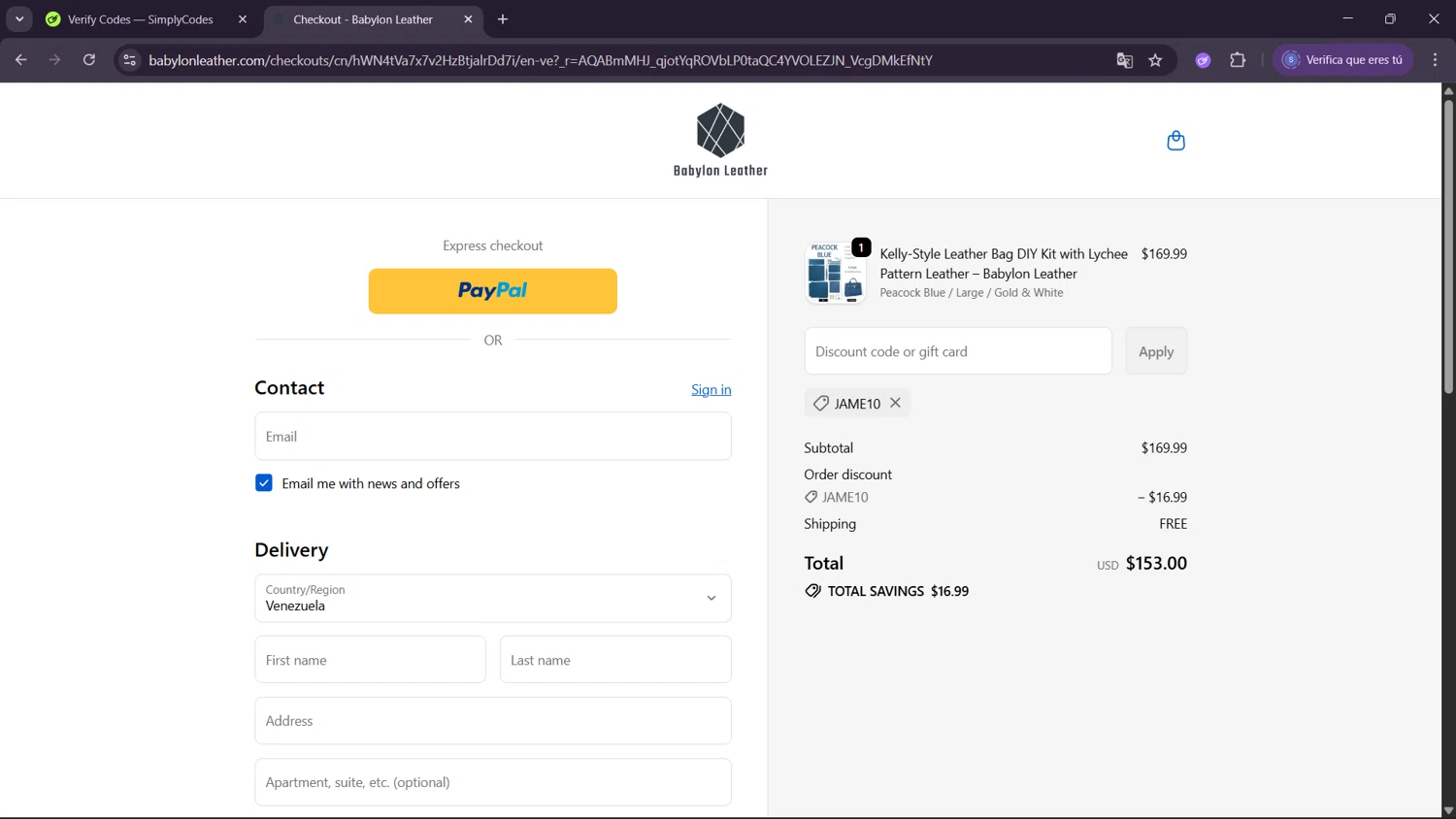Click the First name field
Image resolution: width=1456 pixels, height=819 pixels.
click(370, 660)
